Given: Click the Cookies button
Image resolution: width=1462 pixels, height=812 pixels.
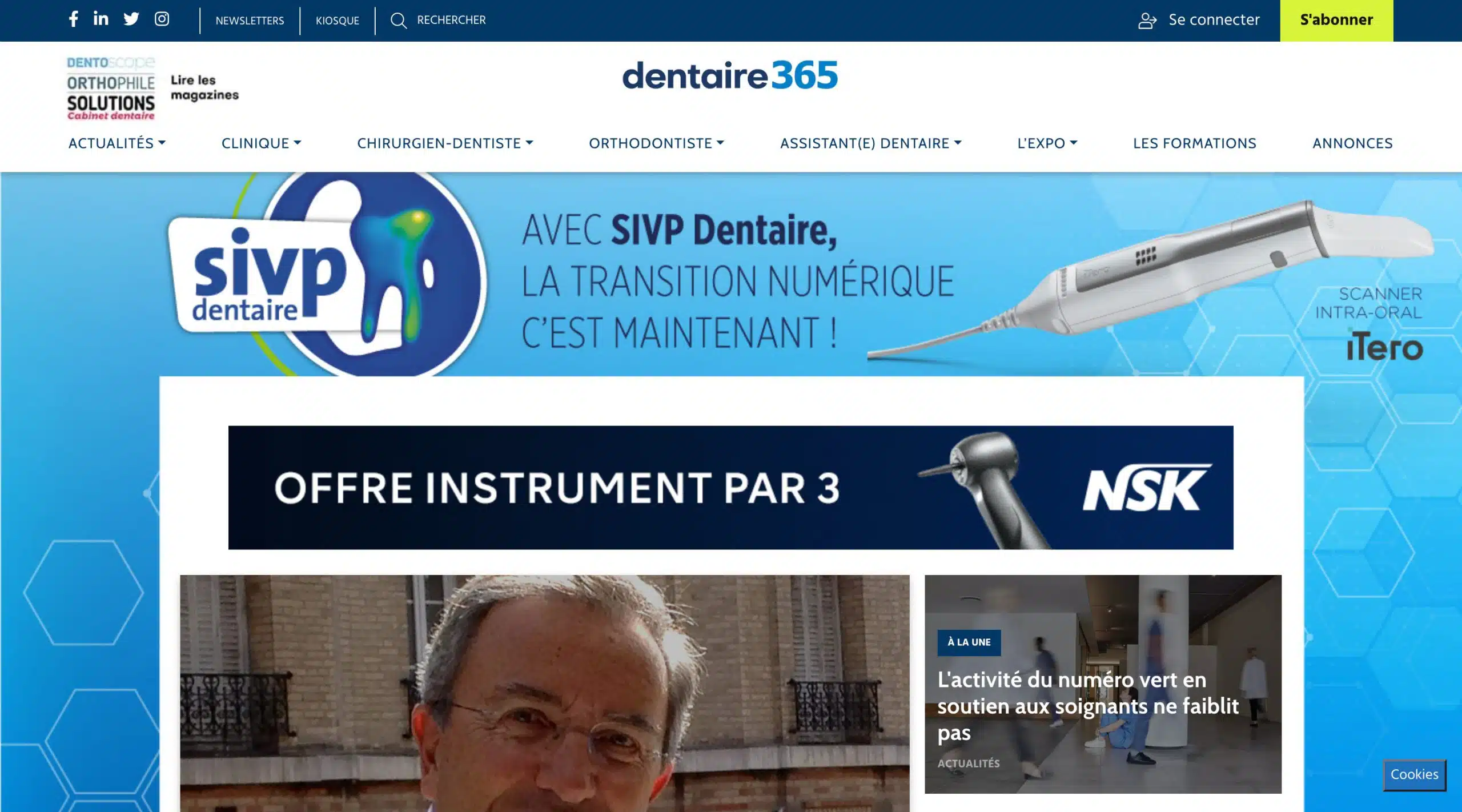Looking at the screenshot, I should click(x=1414, y=775).
